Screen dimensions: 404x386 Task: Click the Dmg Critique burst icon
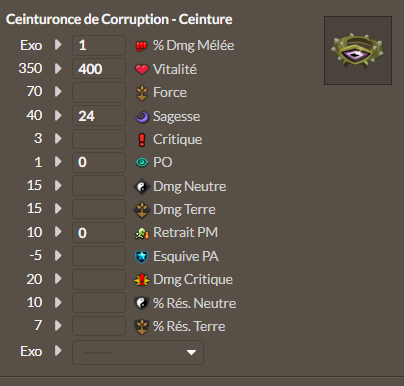[142, 280]
